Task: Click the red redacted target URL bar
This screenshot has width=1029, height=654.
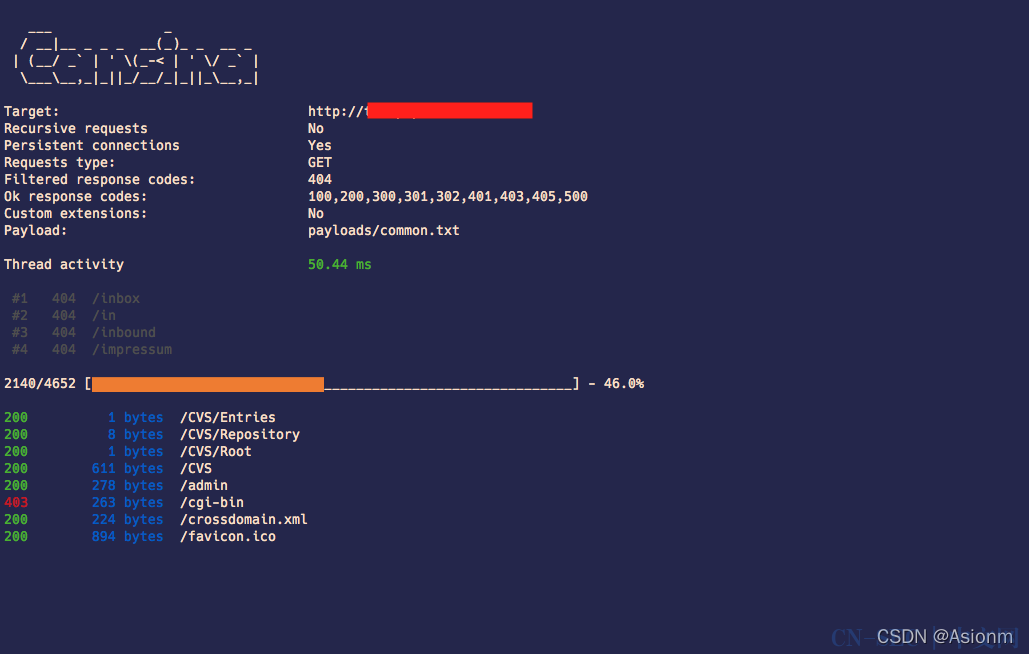Action: [449, 111]
